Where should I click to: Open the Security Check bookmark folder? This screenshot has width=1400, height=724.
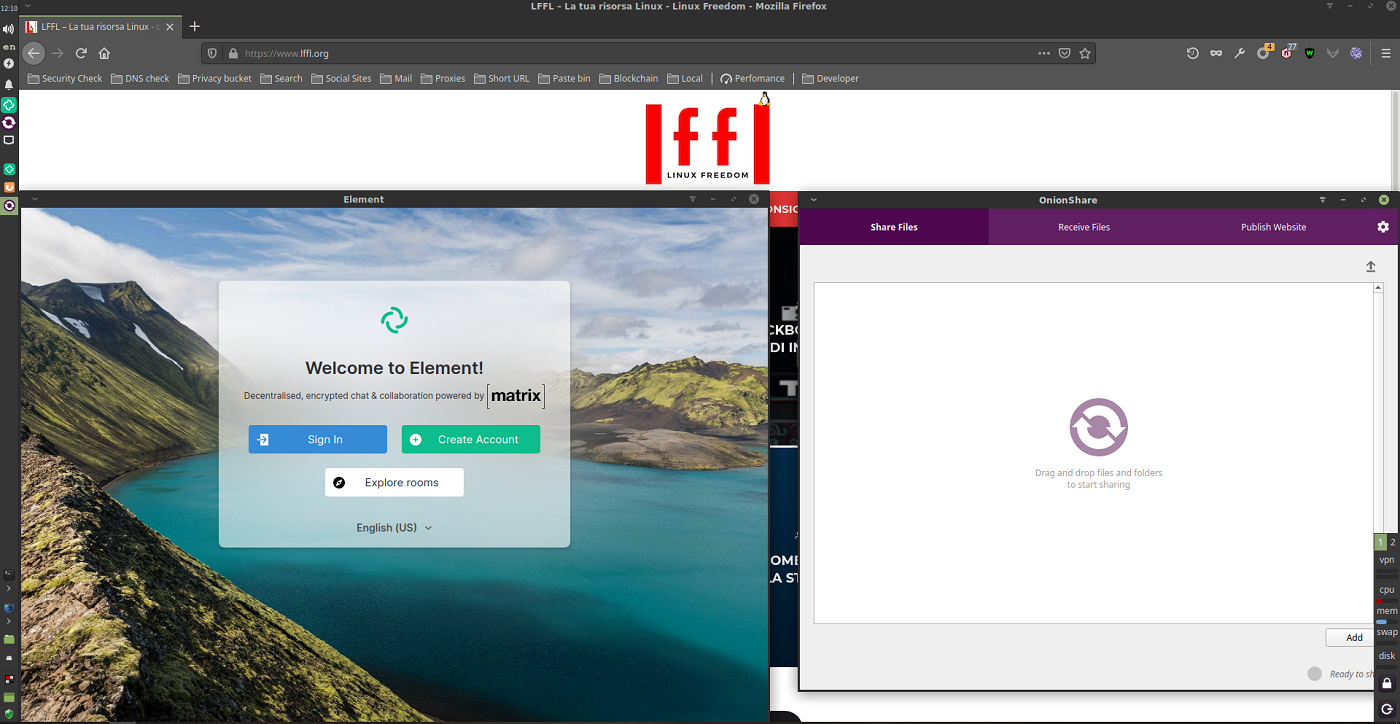tap(65, 78)
